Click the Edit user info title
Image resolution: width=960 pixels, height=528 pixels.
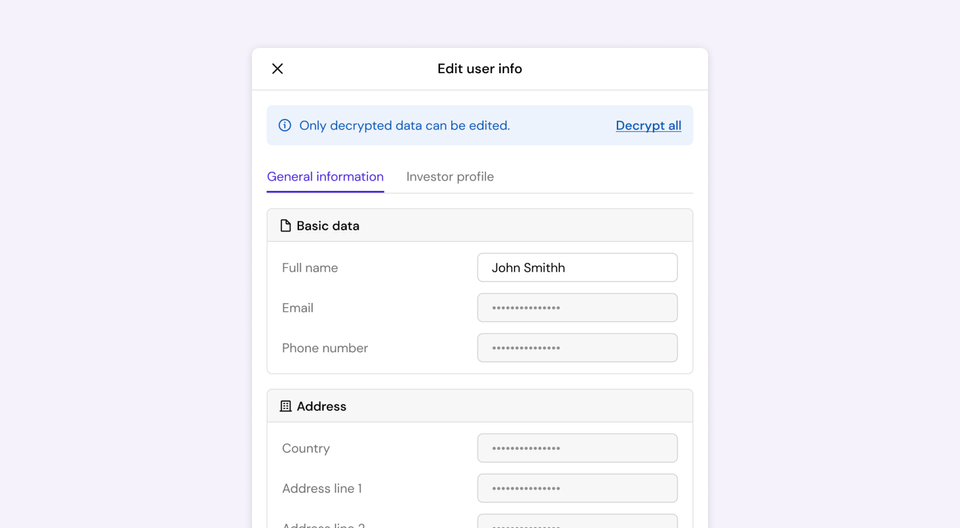pos(480,69)
